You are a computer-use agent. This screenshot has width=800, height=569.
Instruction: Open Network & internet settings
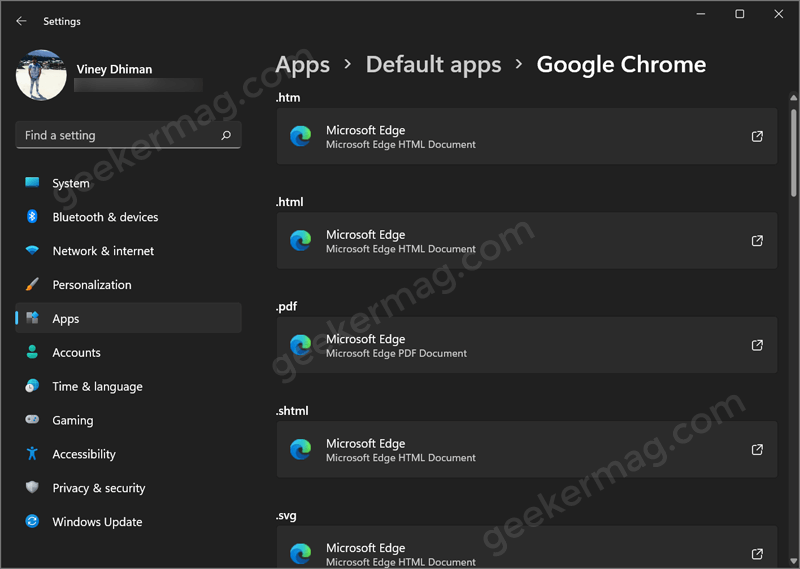tap(128, 251)
